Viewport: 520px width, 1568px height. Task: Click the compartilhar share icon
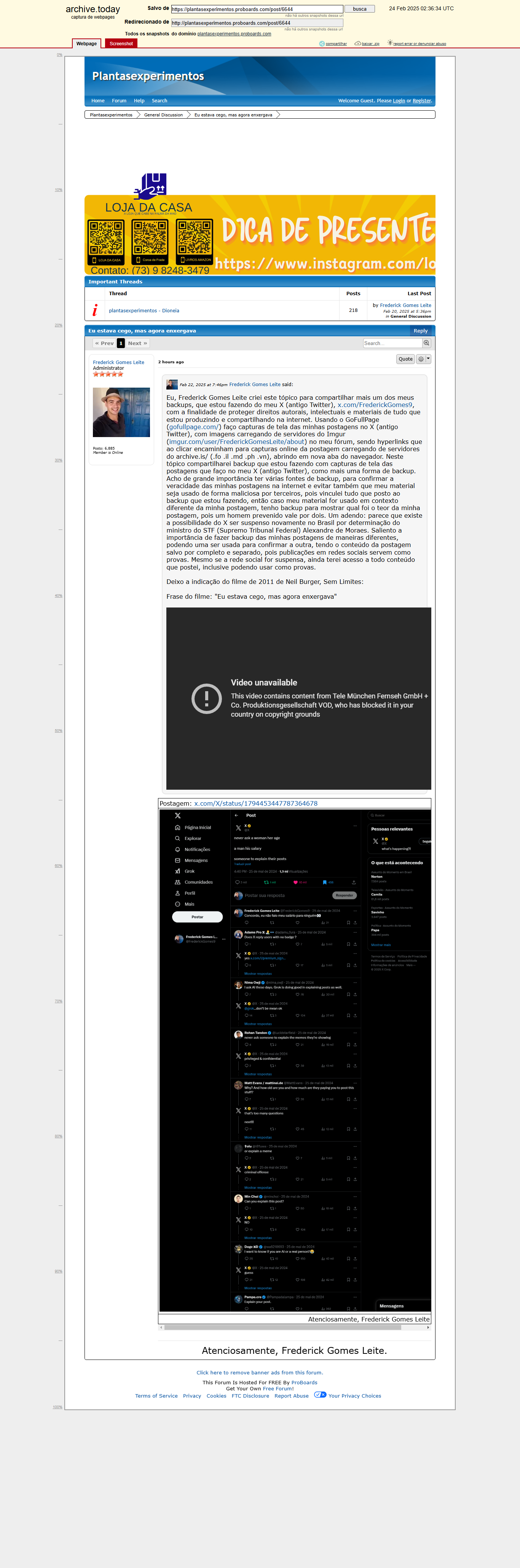click(x=322, y=44)
